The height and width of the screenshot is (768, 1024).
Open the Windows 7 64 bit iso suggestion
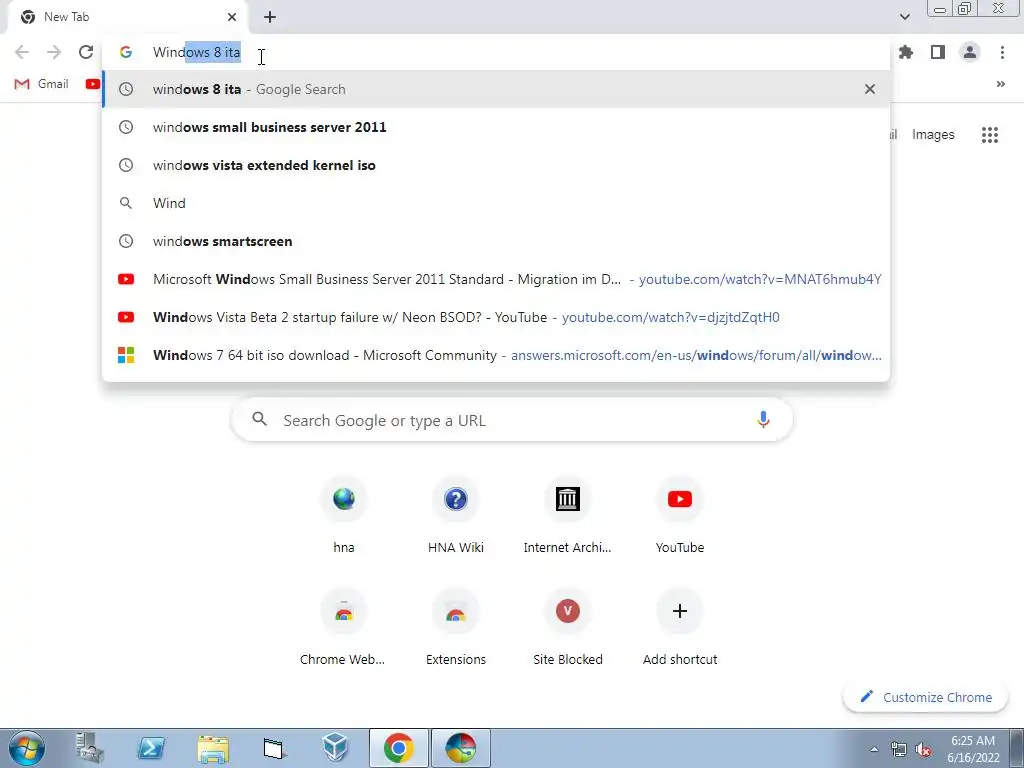pyautogui.click(x=496, y=355)
